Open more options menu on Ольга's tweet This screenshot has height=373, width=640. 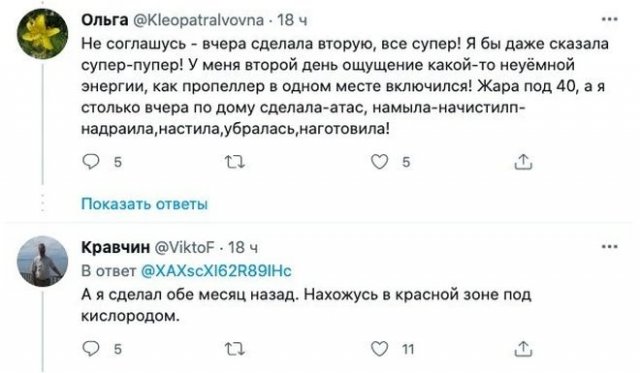(x=609, y=19)
